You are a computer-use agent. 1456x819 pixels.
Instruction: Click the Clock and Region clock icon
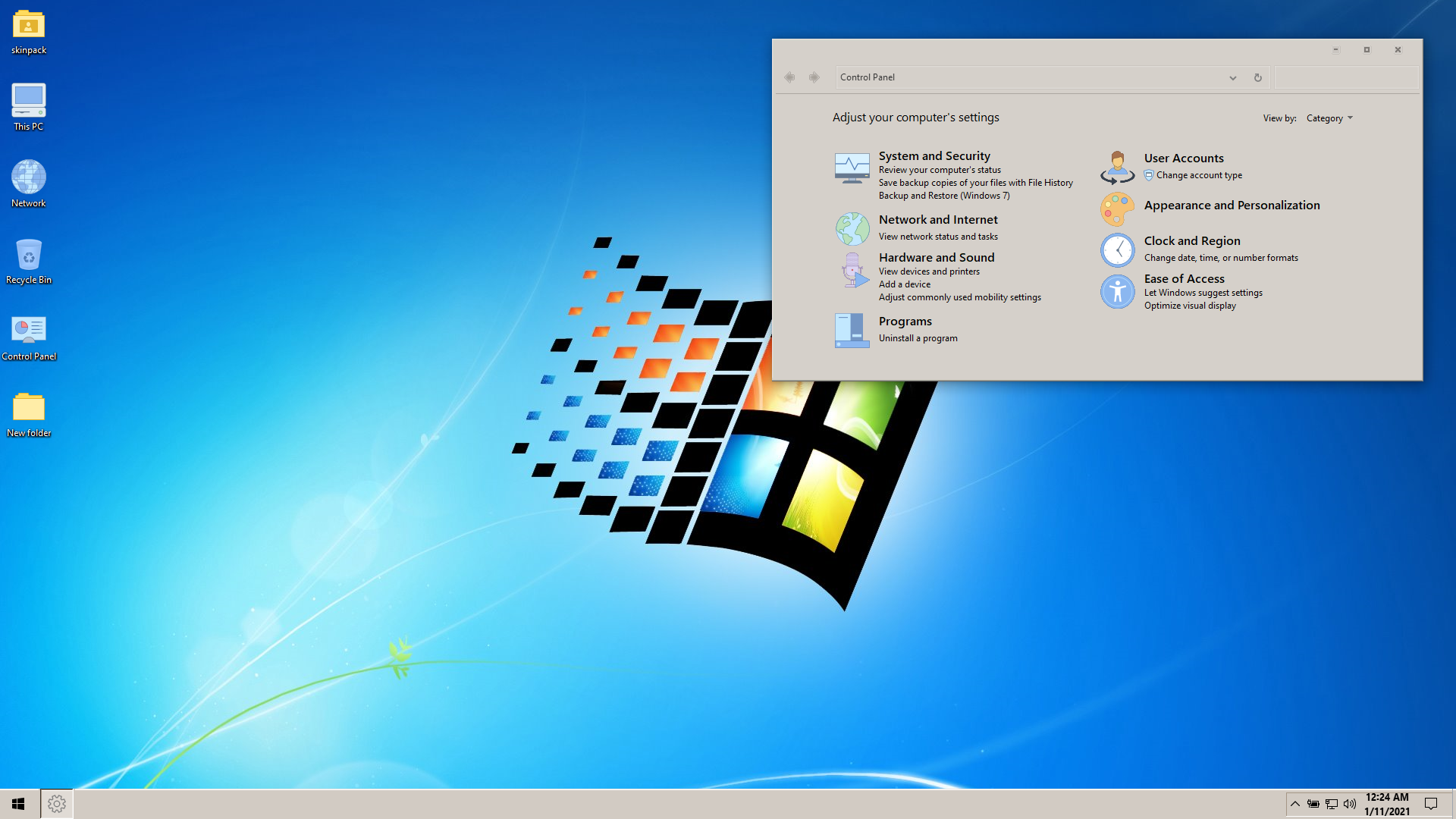point(1117,250)
